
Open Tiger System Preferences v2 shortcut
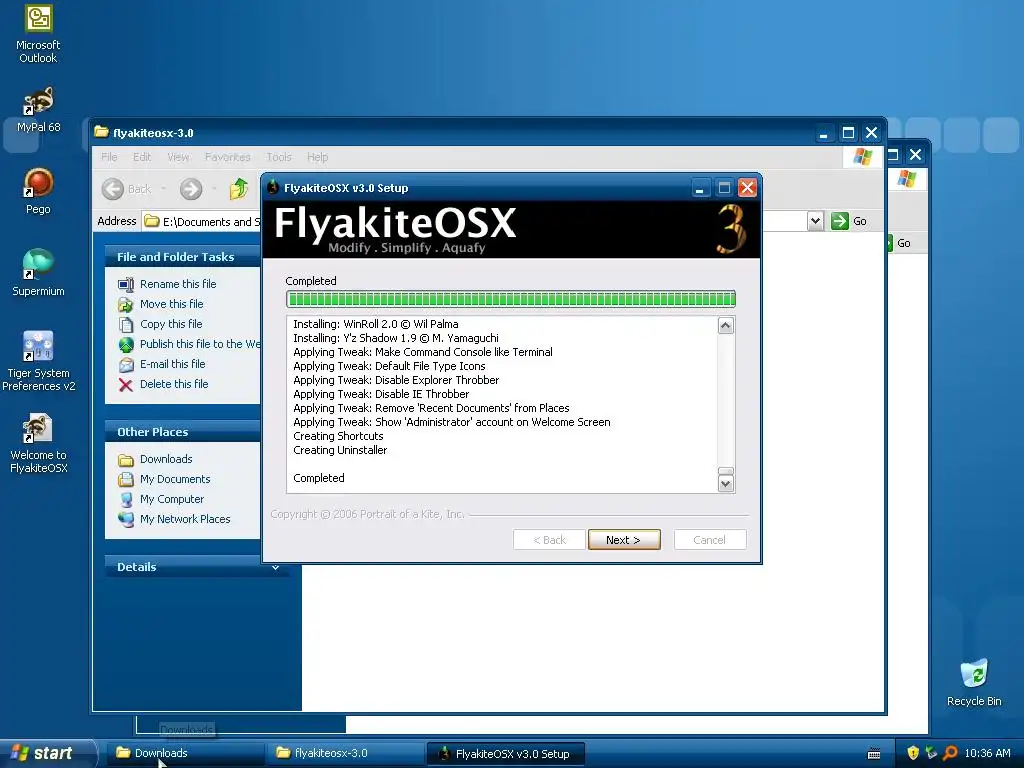pyautogui.click(x=39, y=360)
